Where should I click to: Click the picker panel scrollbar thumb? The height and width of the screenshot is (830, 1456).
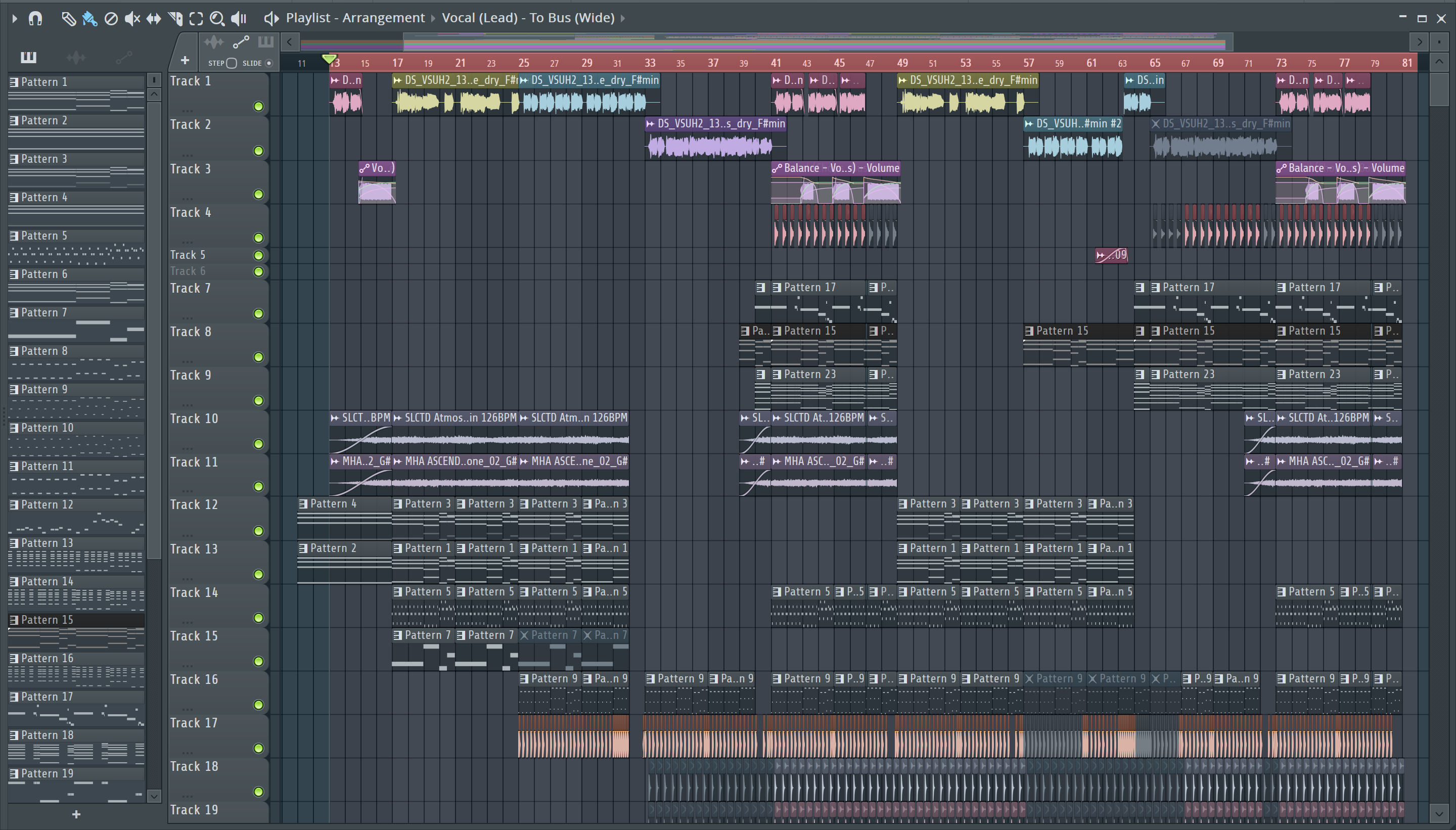click(154, 331)
